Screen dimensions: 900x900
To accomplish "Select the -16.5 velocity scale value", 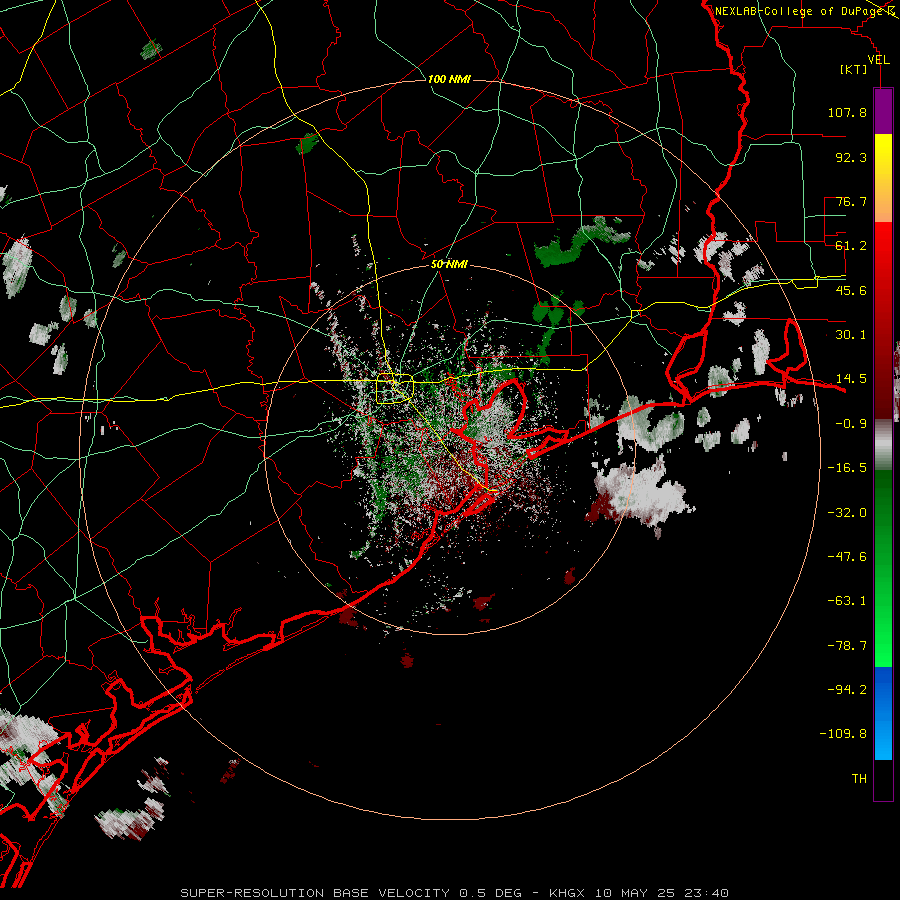I will (847, 468).
